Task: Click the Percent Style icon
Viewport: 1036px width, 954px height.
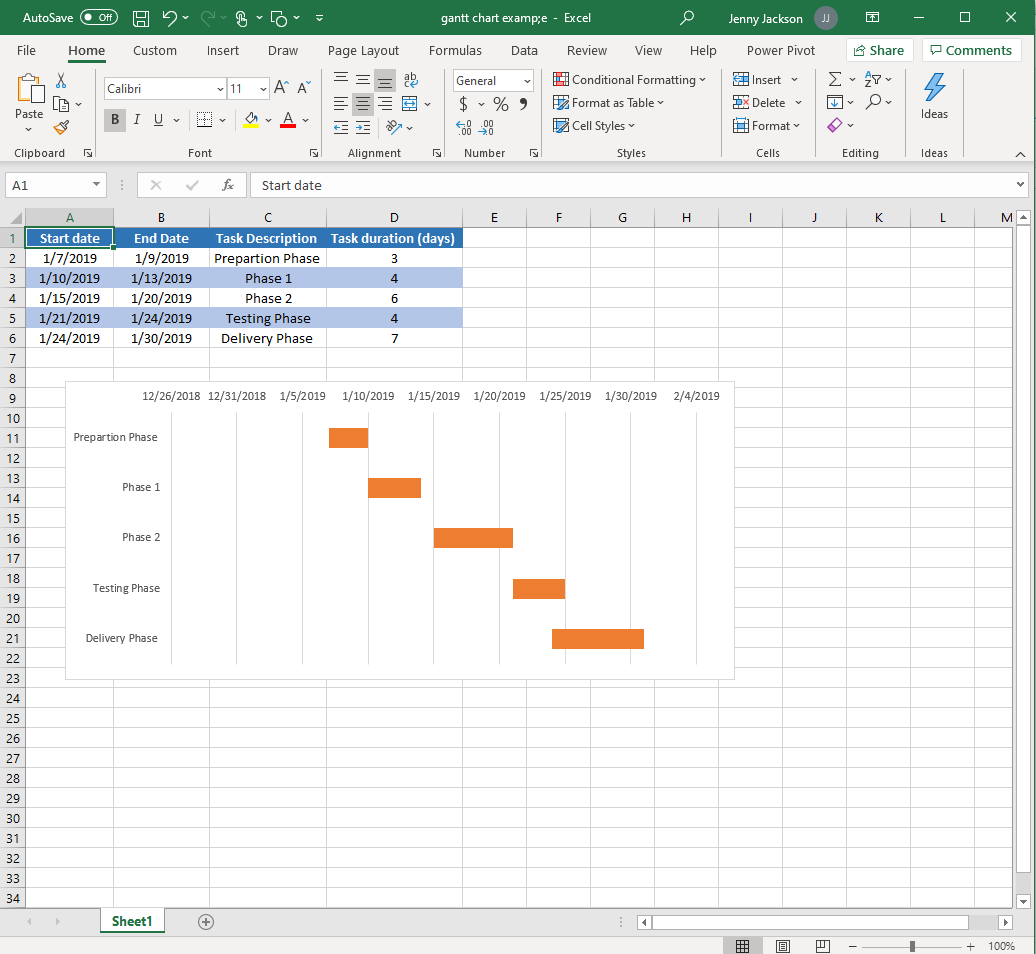Action: [x=500, y=104]
